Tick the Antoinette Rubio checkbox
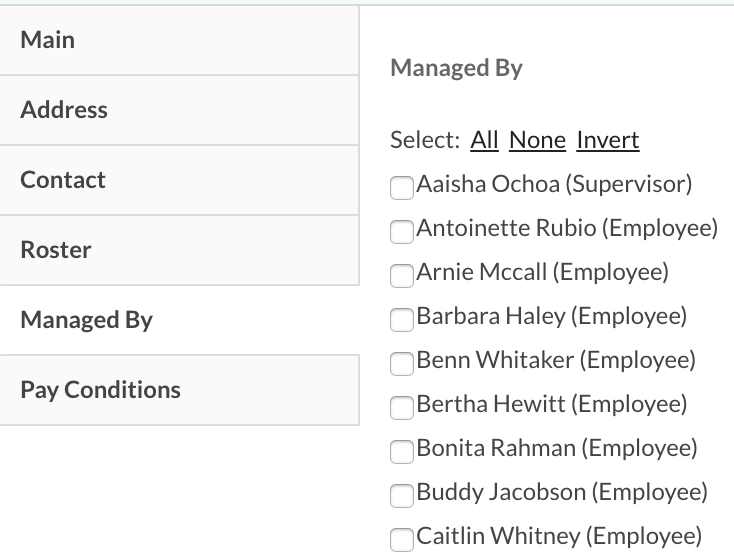Image resolution: width=734 pixels, height=560 pixels. pos(401,231)
